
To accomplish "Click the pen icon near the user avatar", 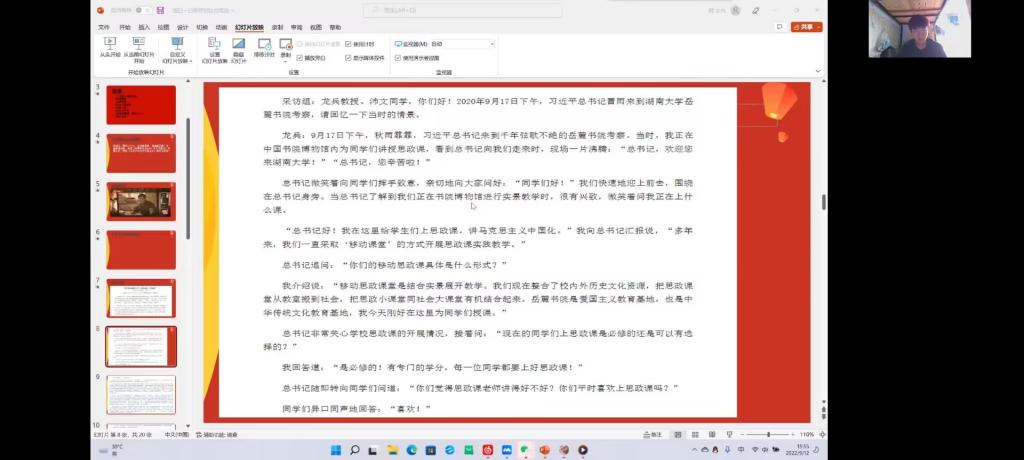I will tap(756, 10).
